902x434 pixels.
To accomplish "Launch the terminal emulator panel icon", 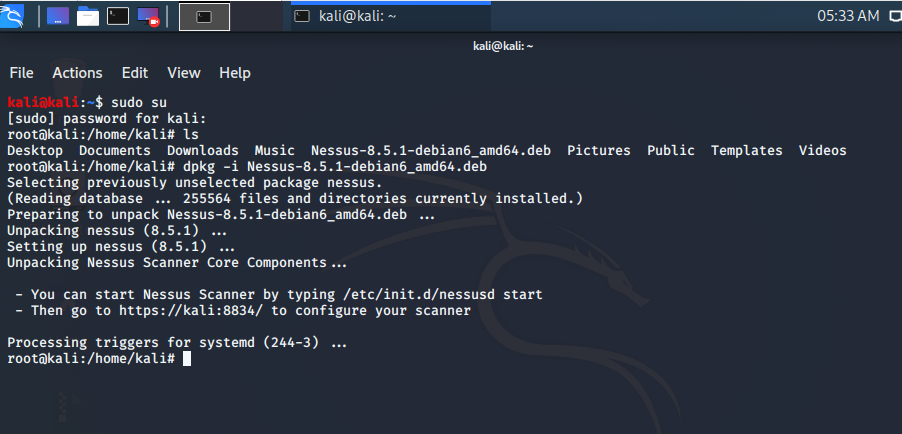I will coord(118,16).
